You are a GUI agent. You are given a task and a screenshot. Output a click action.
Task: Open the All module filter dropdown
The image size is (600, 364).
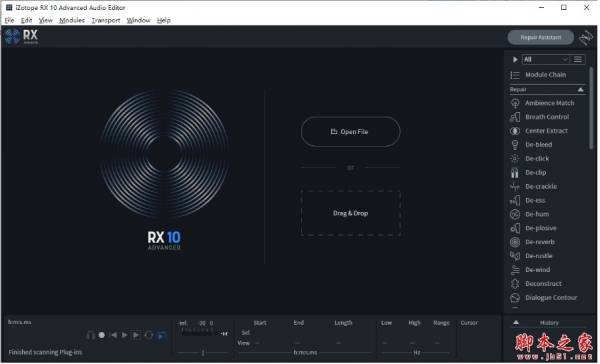(546, 59)
